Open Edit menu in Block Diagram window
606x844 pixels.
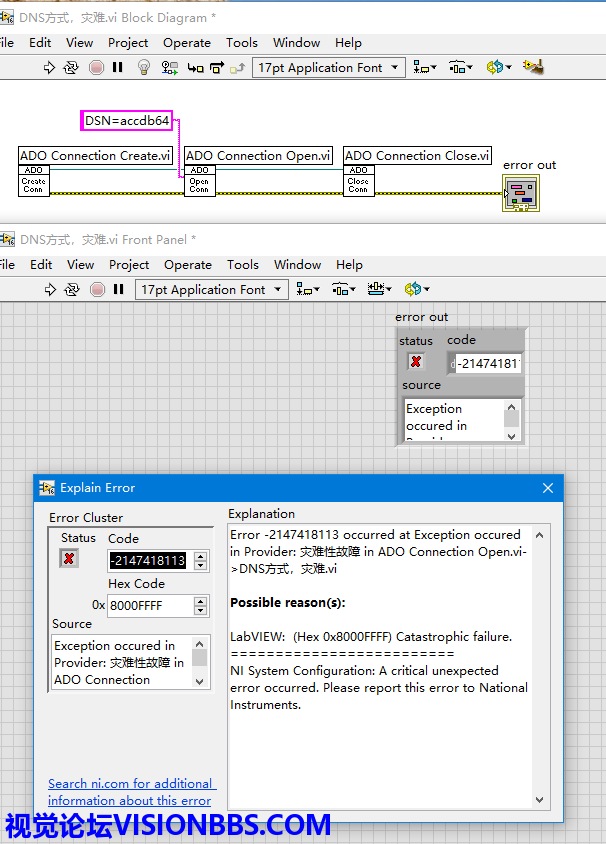(x=40, y=43)
